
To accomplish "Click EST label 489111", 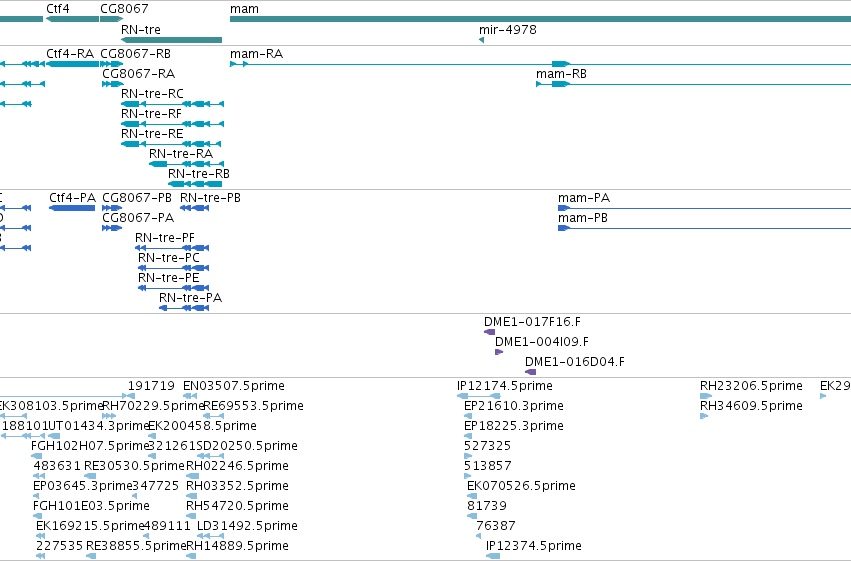I will 167,527.
